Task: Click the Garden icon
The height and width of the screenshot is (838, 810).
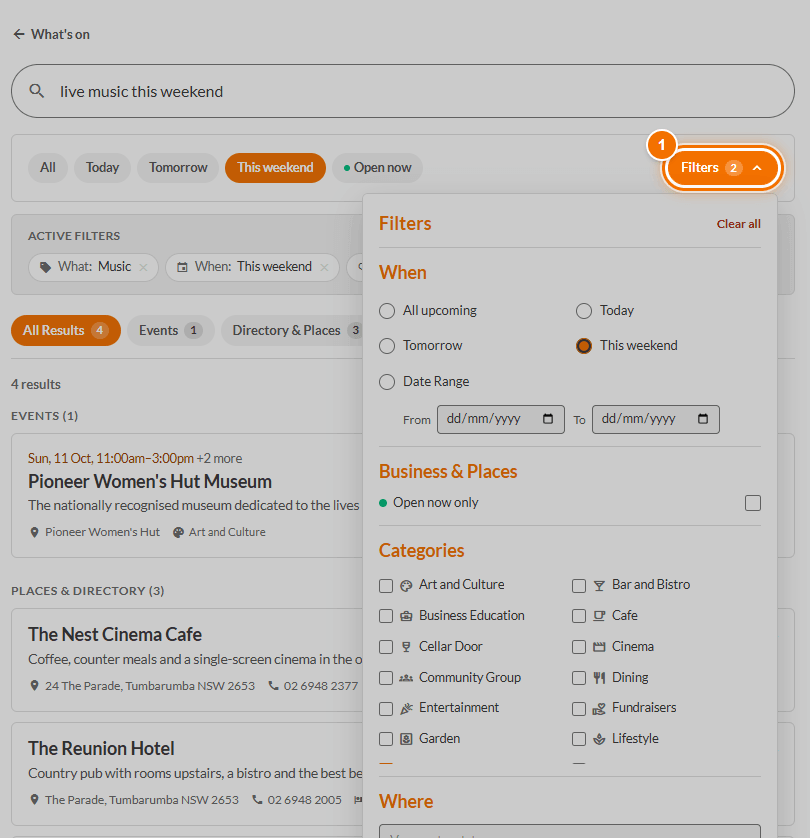Action: (x=406, y=739)
